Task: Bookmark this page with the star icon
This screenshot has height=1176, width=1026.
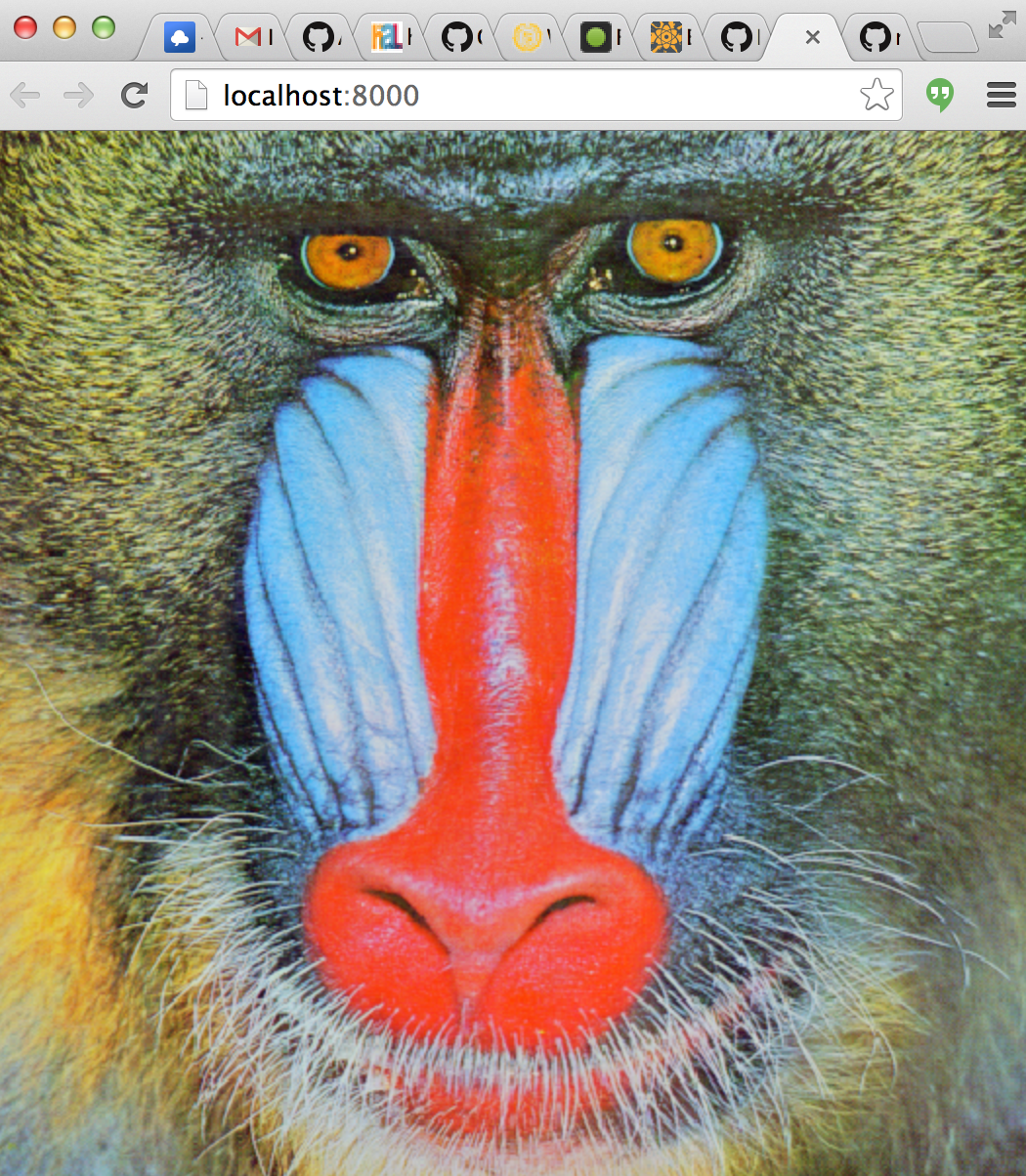Action: (x=876, y=95)
